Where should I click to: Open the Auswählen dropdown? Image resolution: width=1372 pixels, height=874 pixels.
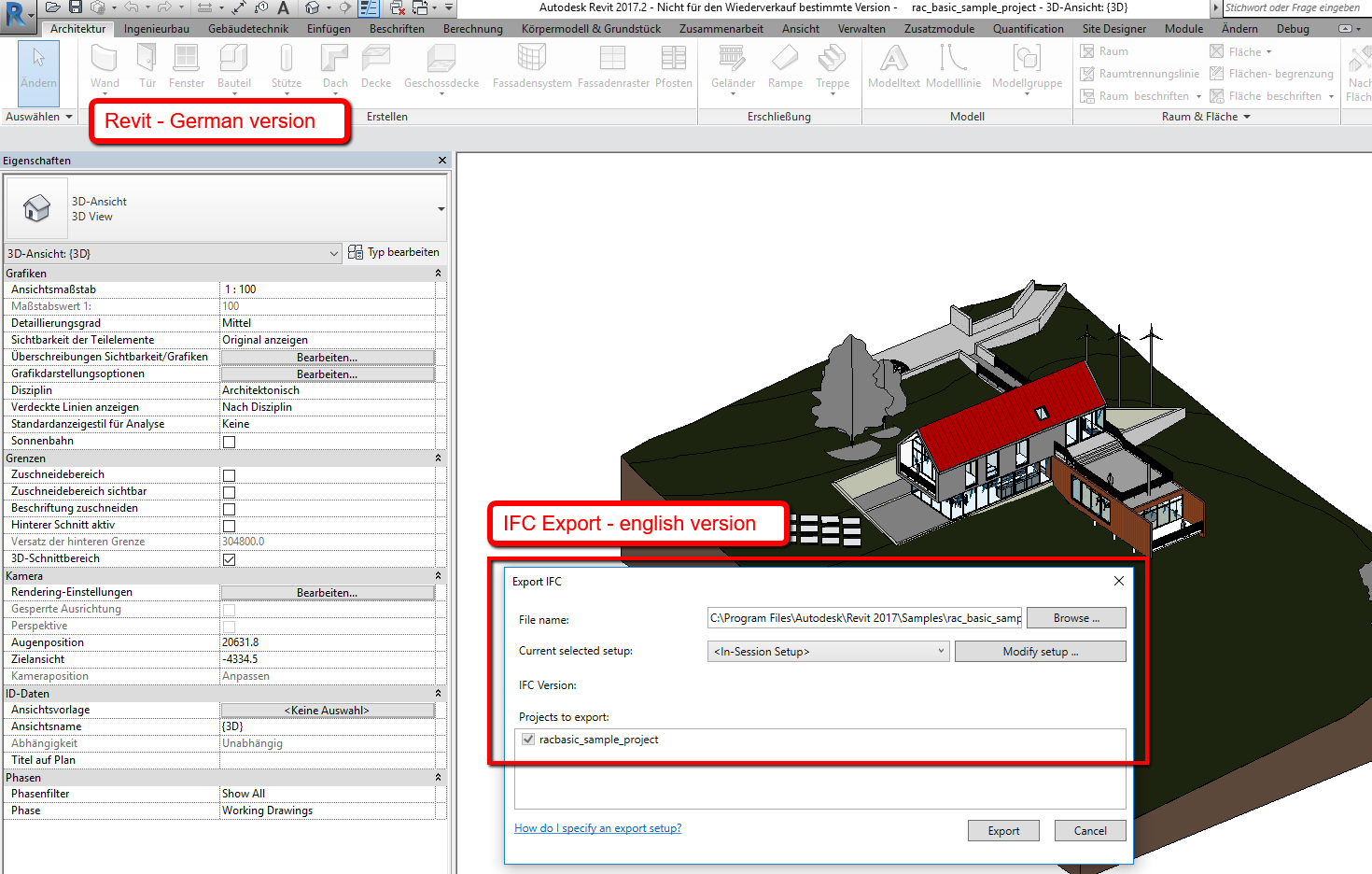39,117
